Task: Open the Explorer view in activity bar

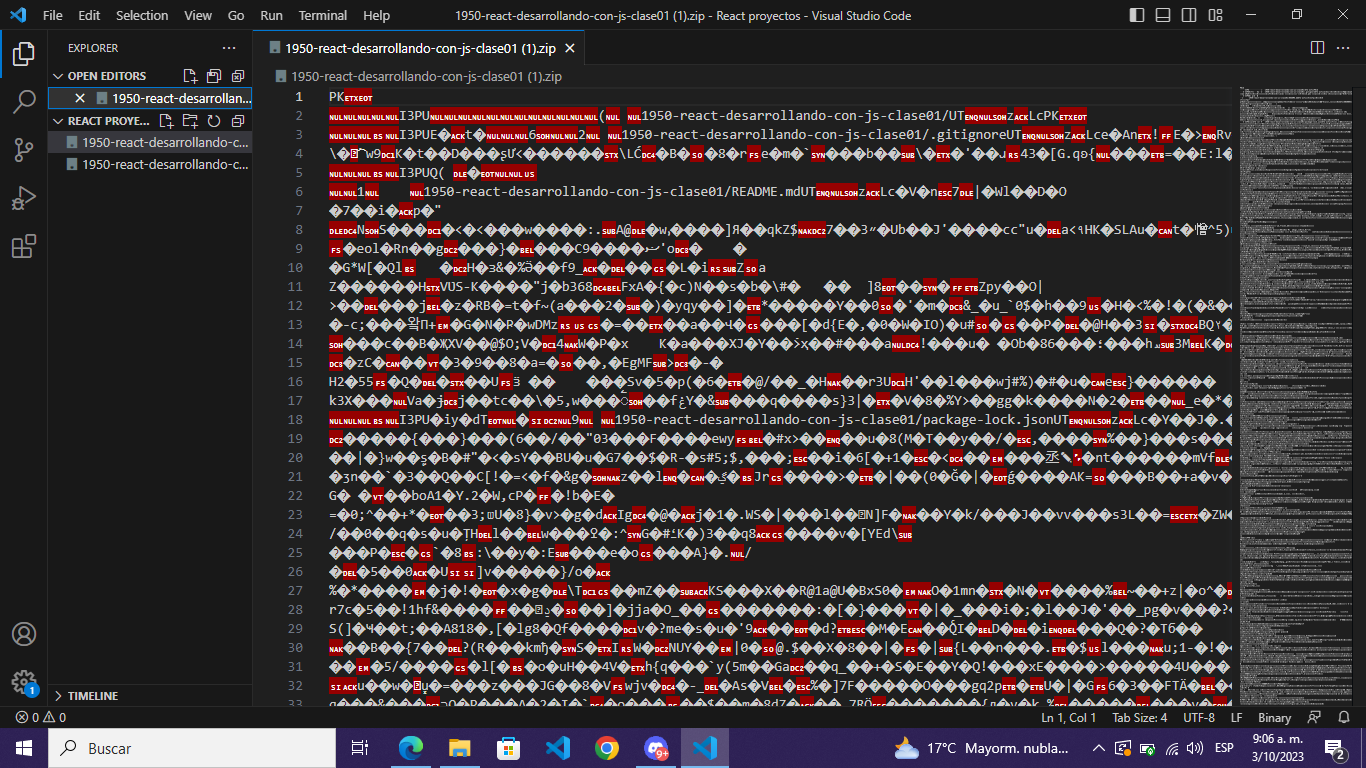Action: click(24, 53)
